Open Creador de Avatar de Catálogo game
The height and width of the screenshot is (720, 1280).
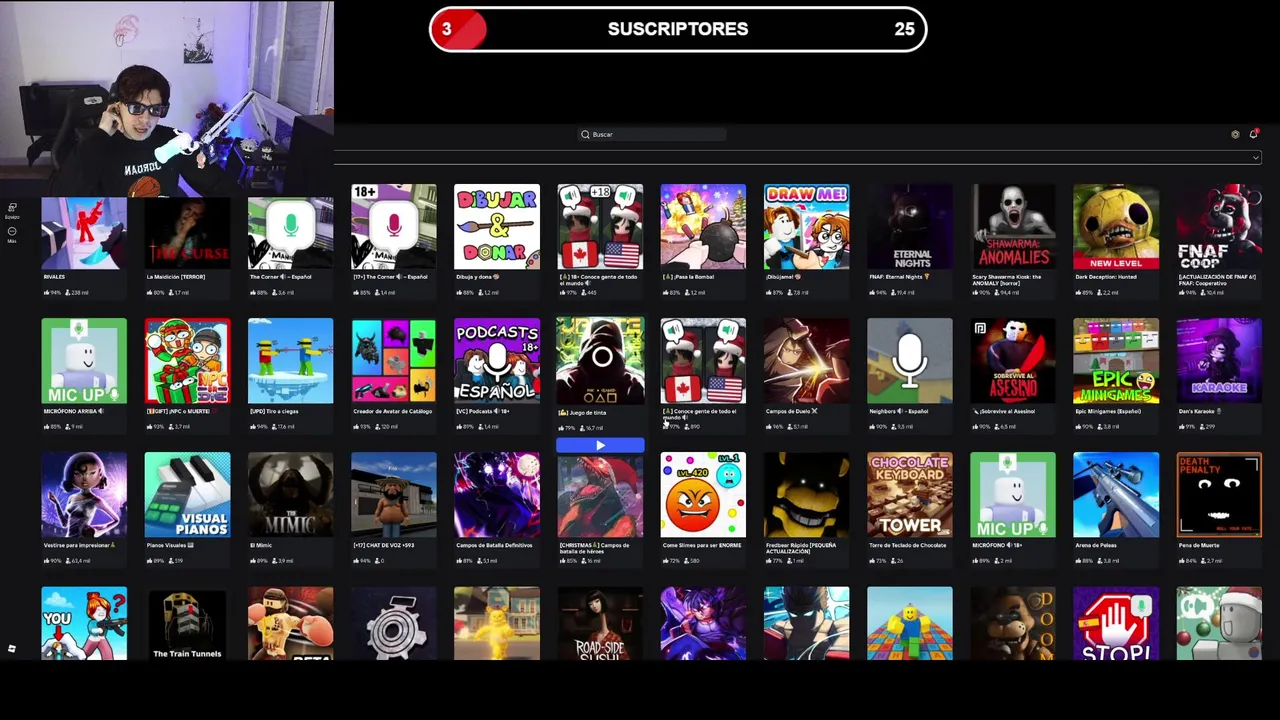click(x=394, y=361)
